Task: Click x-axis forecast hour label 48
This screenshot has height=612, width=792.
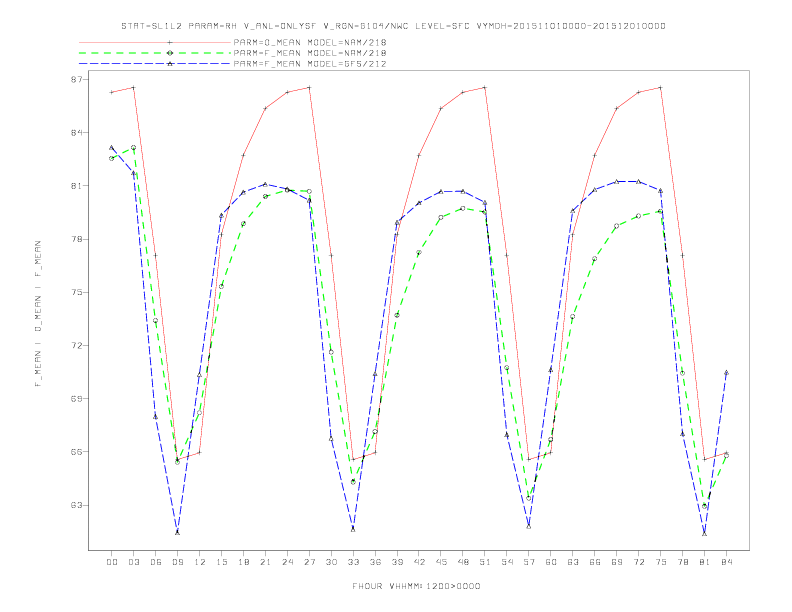Action: tap(463, 562)
